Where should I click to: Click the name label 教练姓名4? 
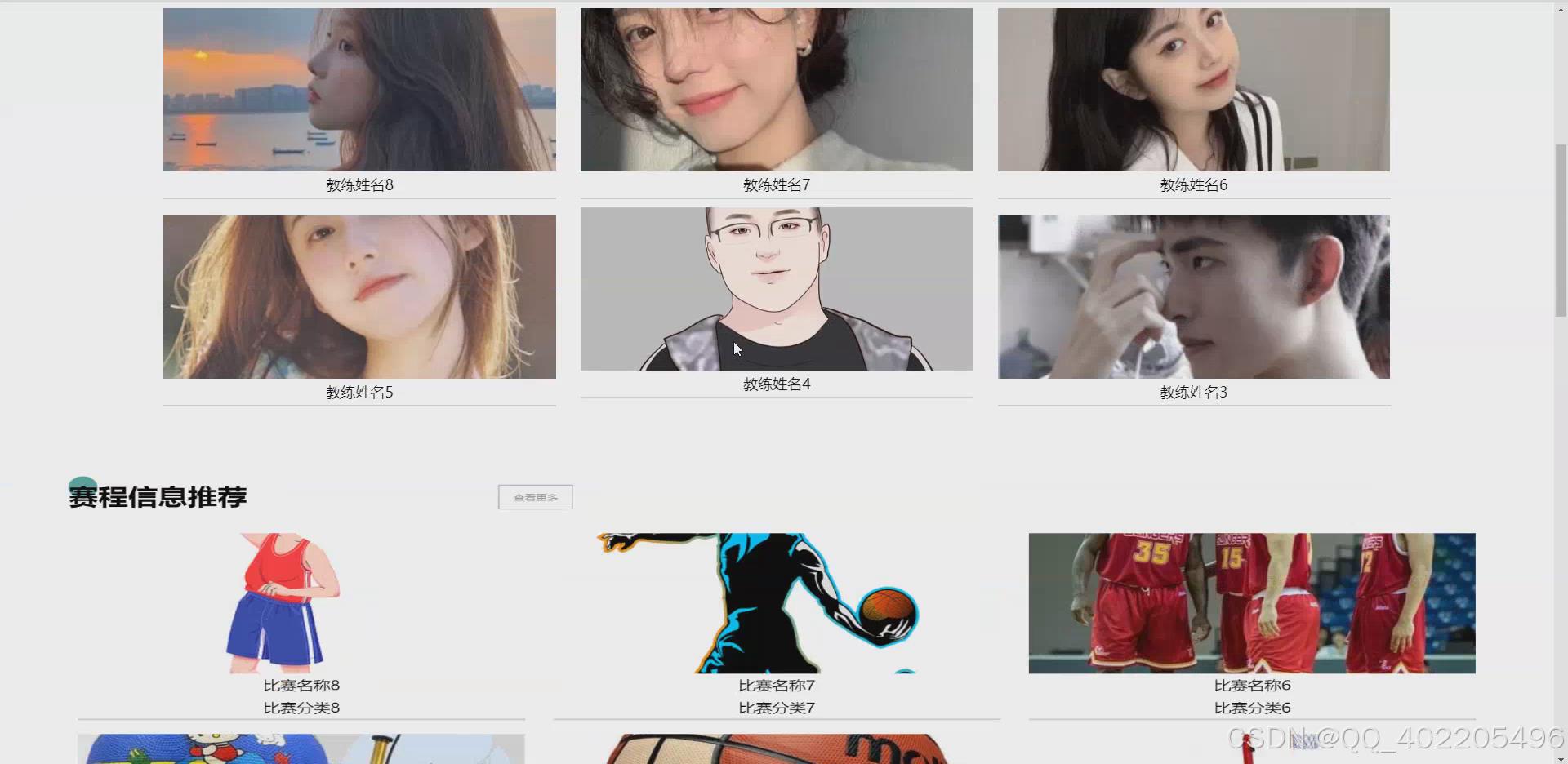coord(777,384)
